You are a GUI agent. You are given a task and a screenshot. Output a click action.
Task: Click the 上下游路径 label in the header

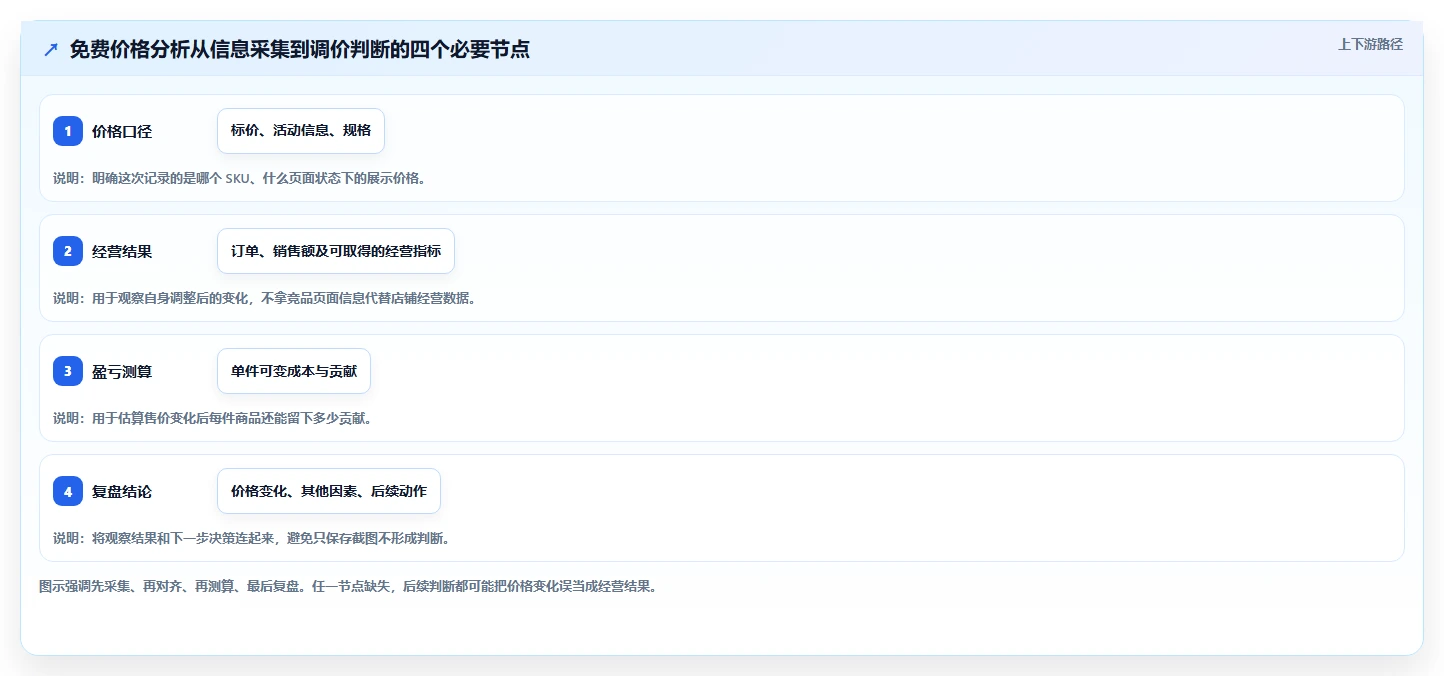(1371, 44)
